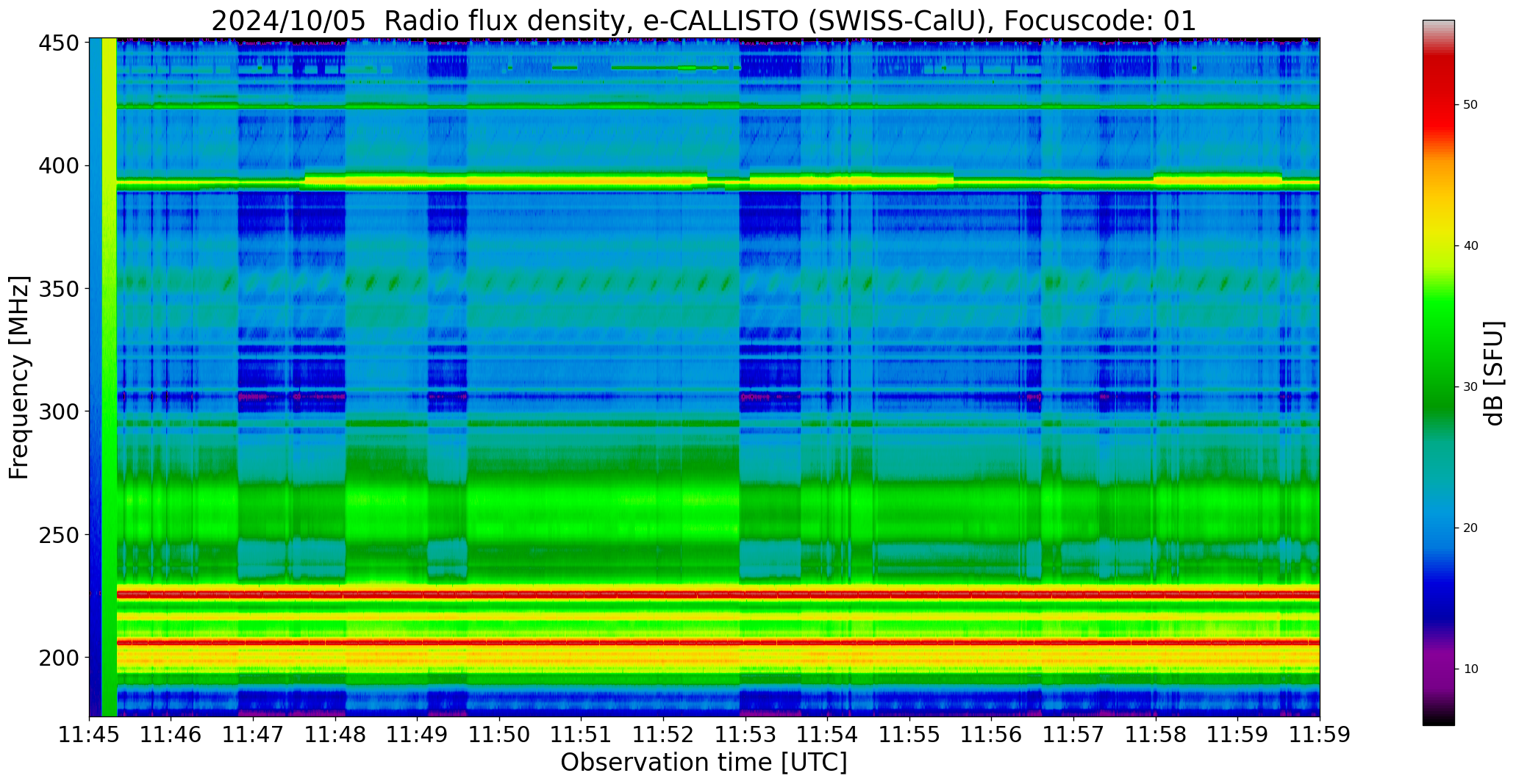Screen dimensions: 1516x784
Task: Click the 11:53 time tick label
Action: coord(746,735)
